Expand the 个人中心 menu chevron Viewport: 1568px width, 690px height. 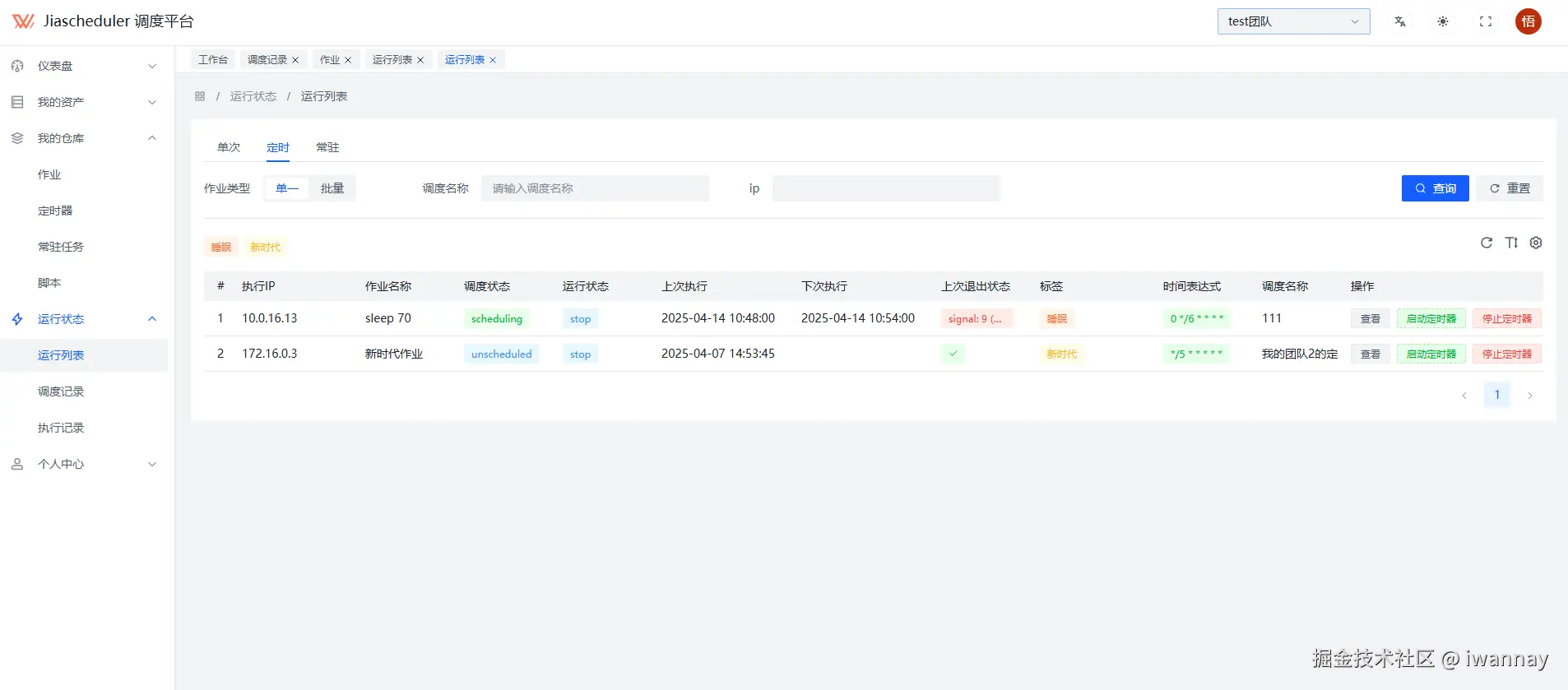(x=152, y=464)
